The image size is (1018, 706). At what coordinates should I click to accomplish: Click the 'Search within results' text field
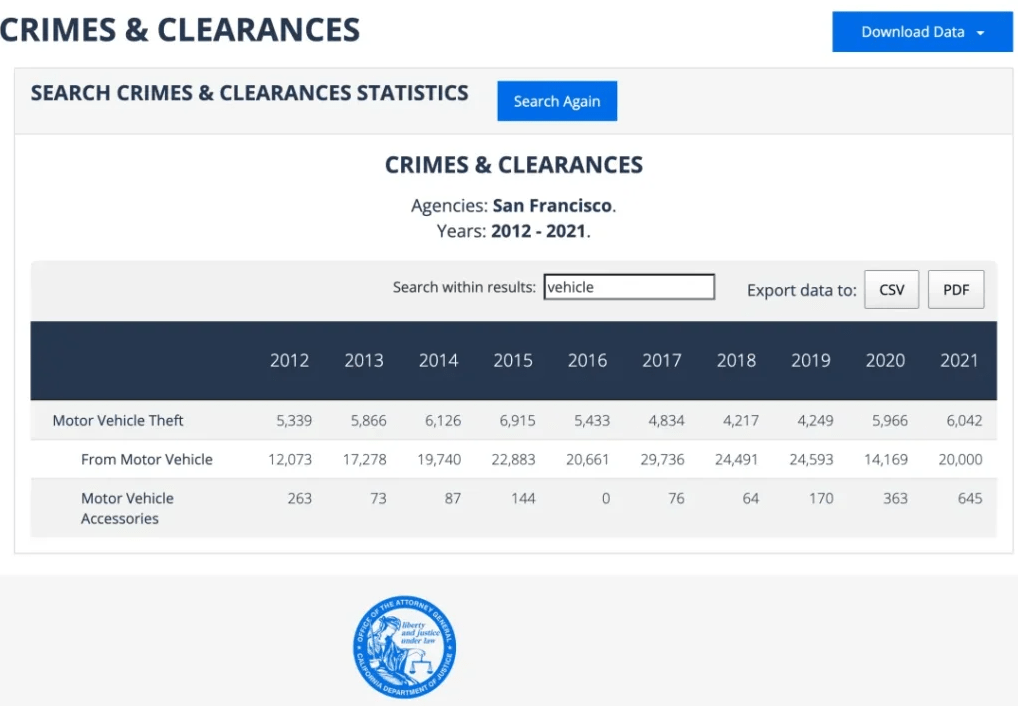629,287
